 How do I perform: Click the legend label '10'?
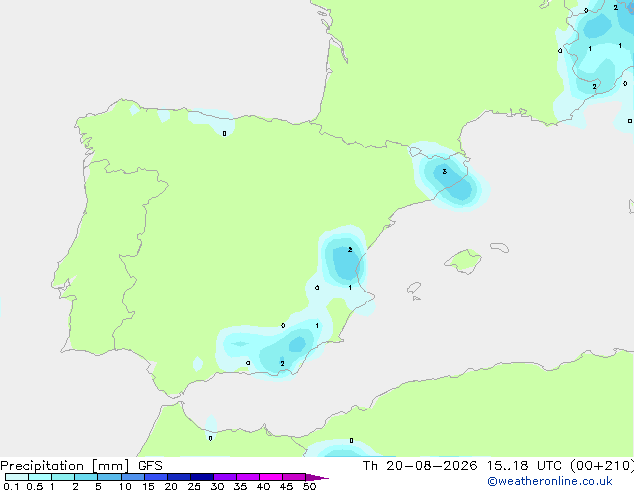coord(125,486)
